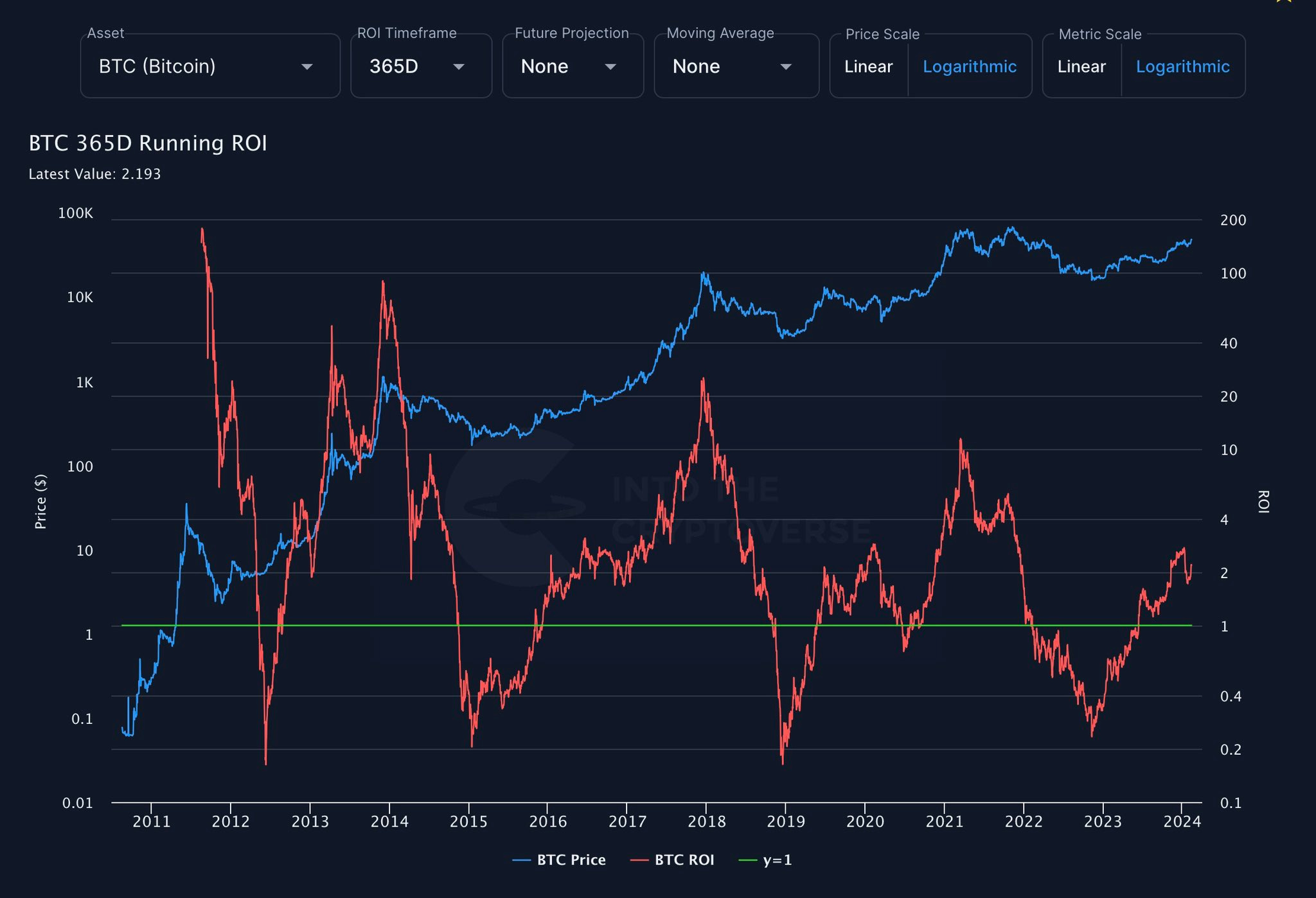1316x898 pixels.
Task: Click the red BTC ROI legend line
Action: pos(639,860)
